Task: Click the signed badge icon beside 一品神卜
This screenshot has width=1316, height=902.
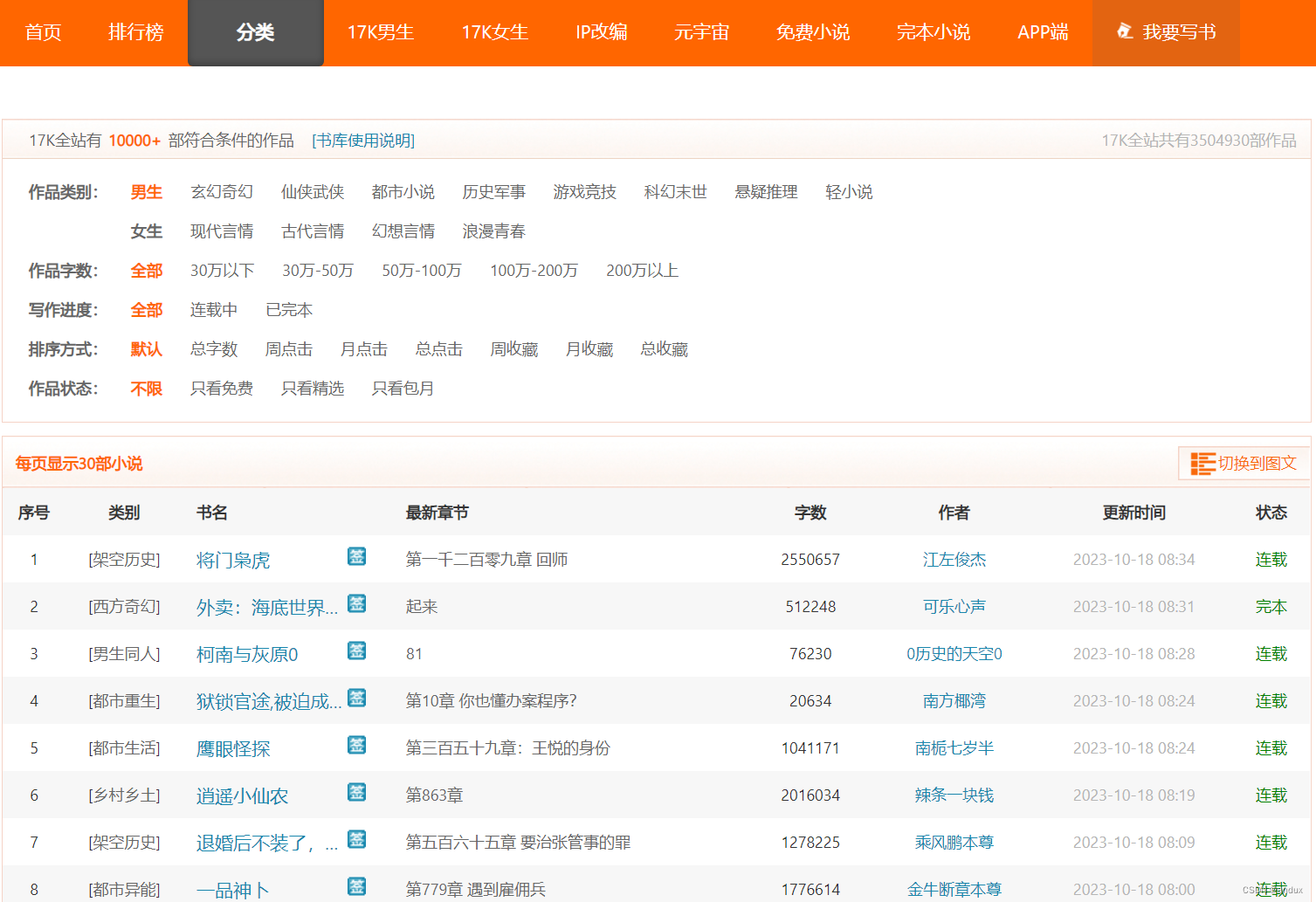Action: (357, 886)
